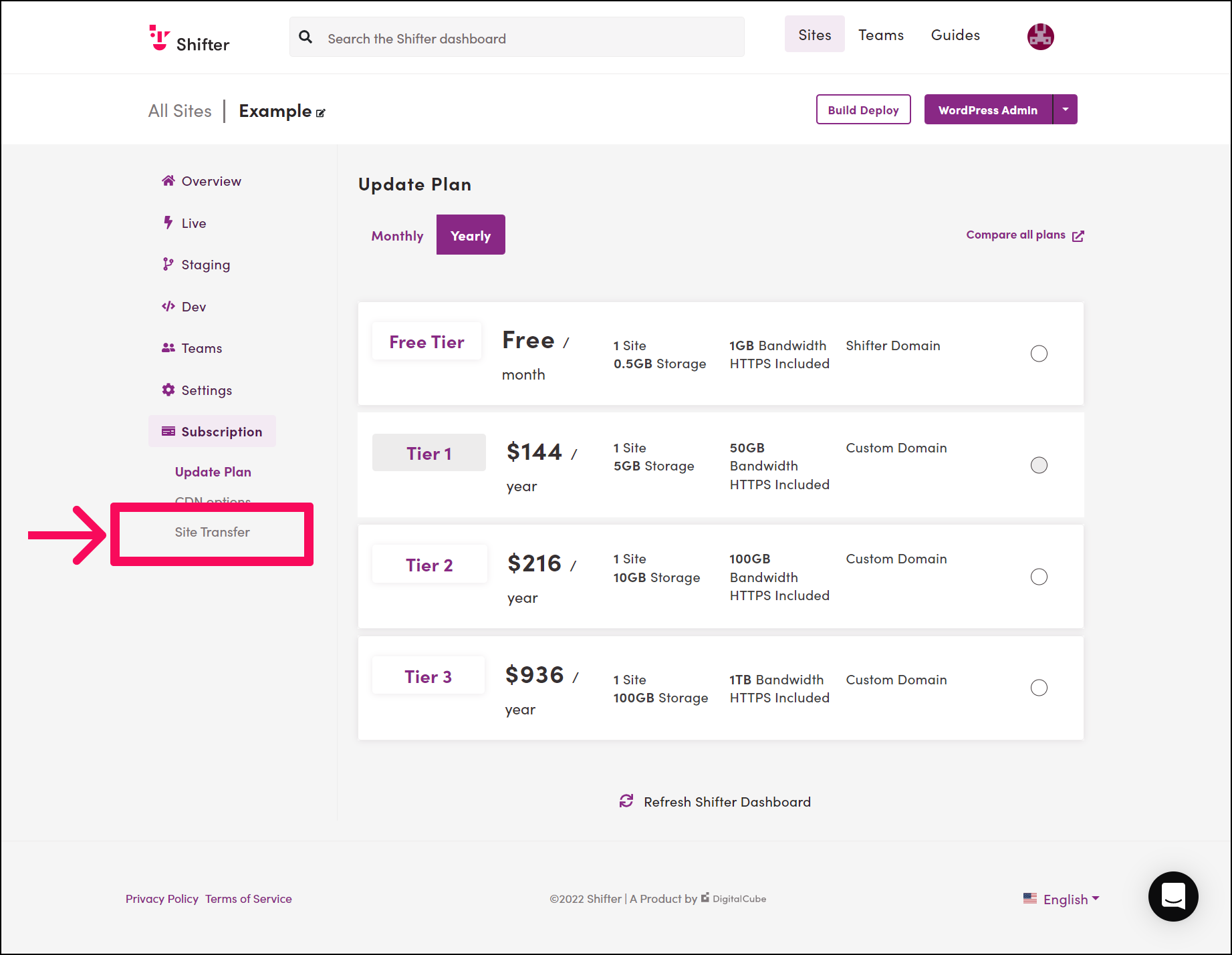This screenshot has width=1232, height=955.
Task: Click the 1TB Bandwidth text
Action: (x=776, y=680)
